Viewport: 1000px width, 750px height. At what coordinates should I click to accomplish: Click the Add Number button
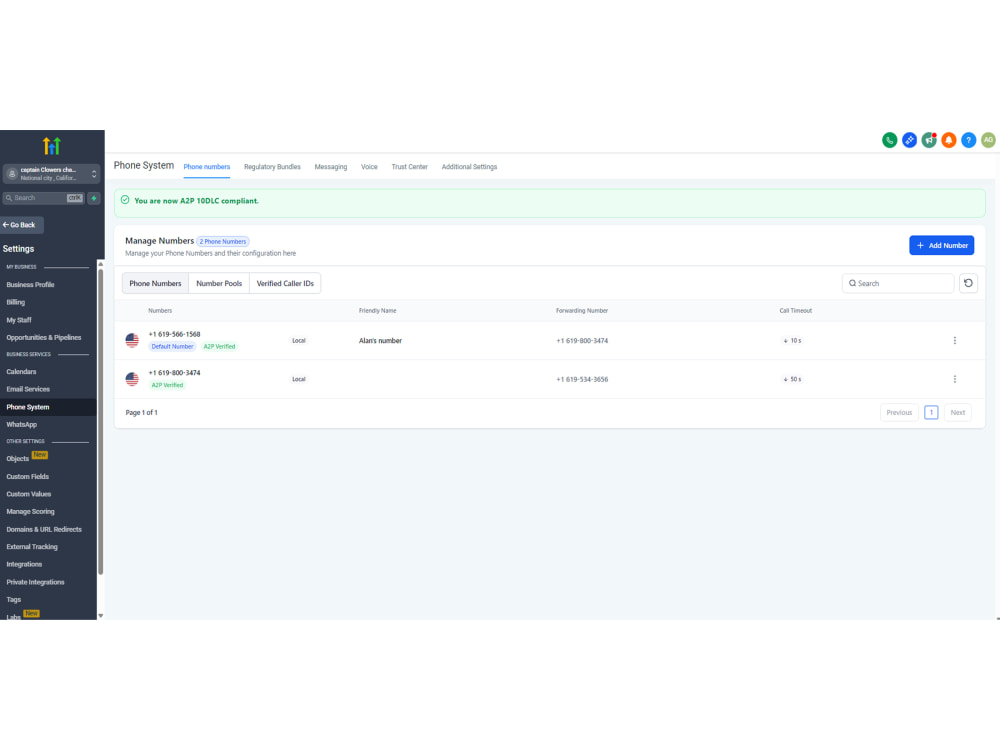[x=941, y=246]
